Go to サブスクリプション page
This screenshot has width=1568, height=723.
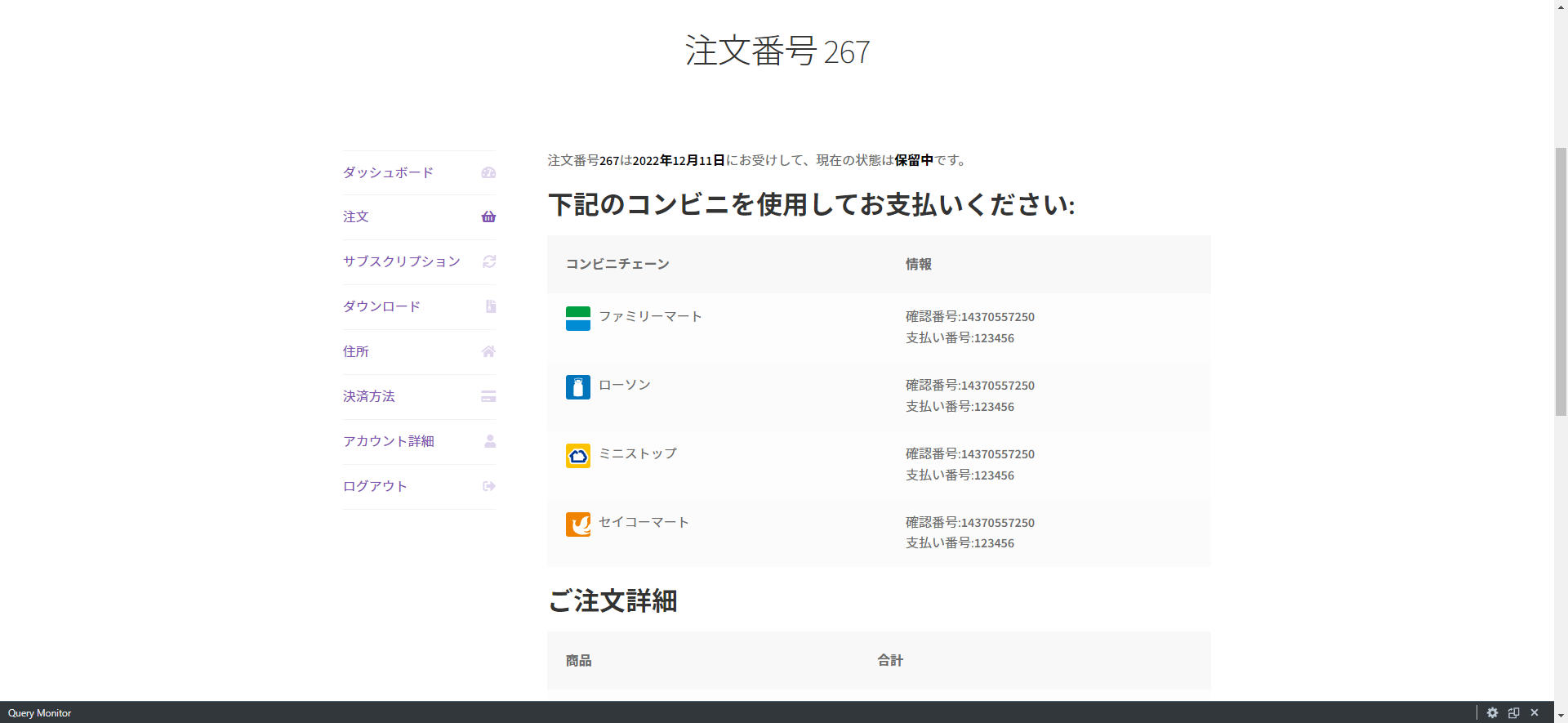click(402, 261)
